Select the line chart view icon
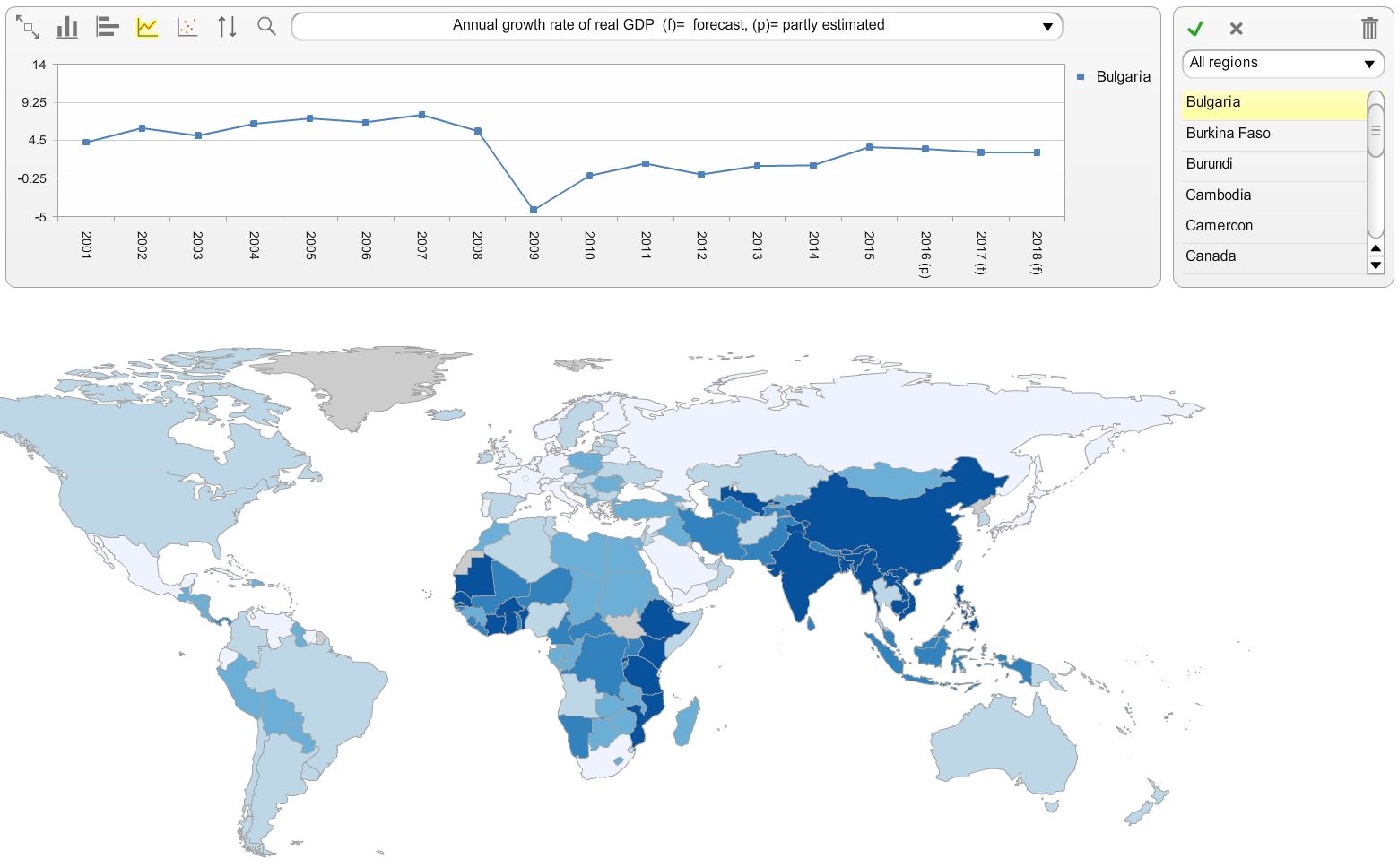The image size is (1398, 868). coord(146,26)
